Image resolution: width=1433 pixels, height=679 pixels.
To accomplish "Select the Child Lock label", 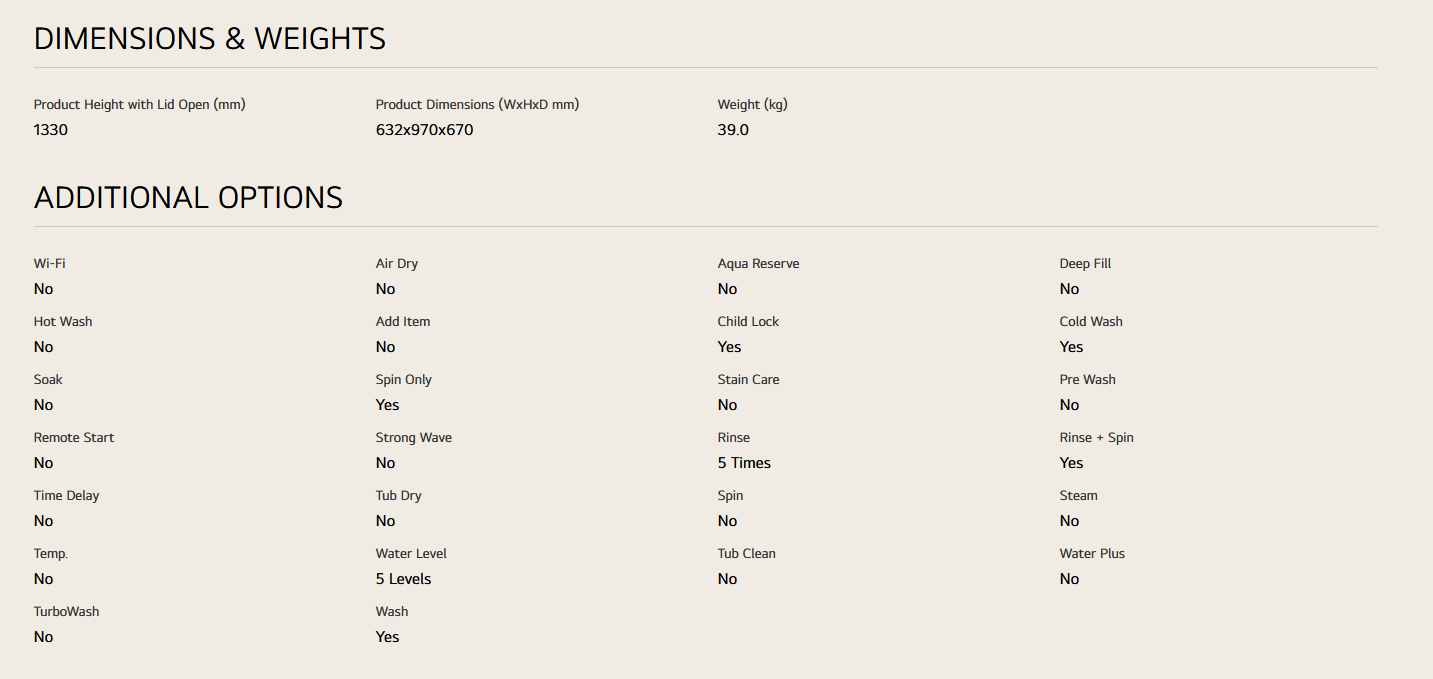I will tap(748, 322).
